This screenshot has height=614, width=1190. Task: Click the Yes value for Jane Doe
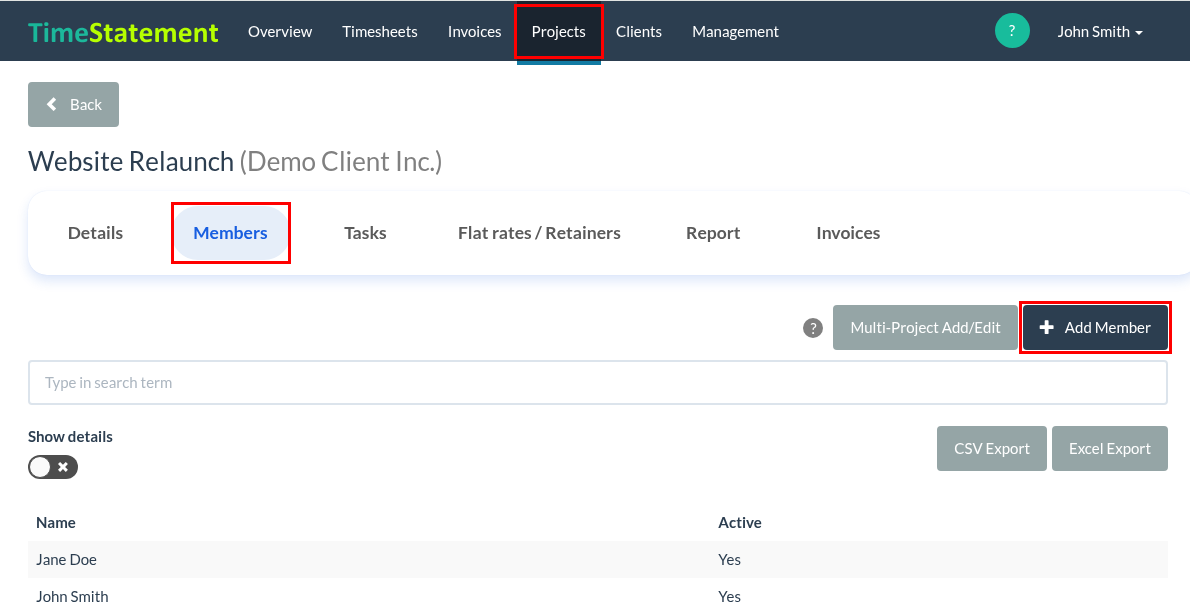[x=729, y=560]
